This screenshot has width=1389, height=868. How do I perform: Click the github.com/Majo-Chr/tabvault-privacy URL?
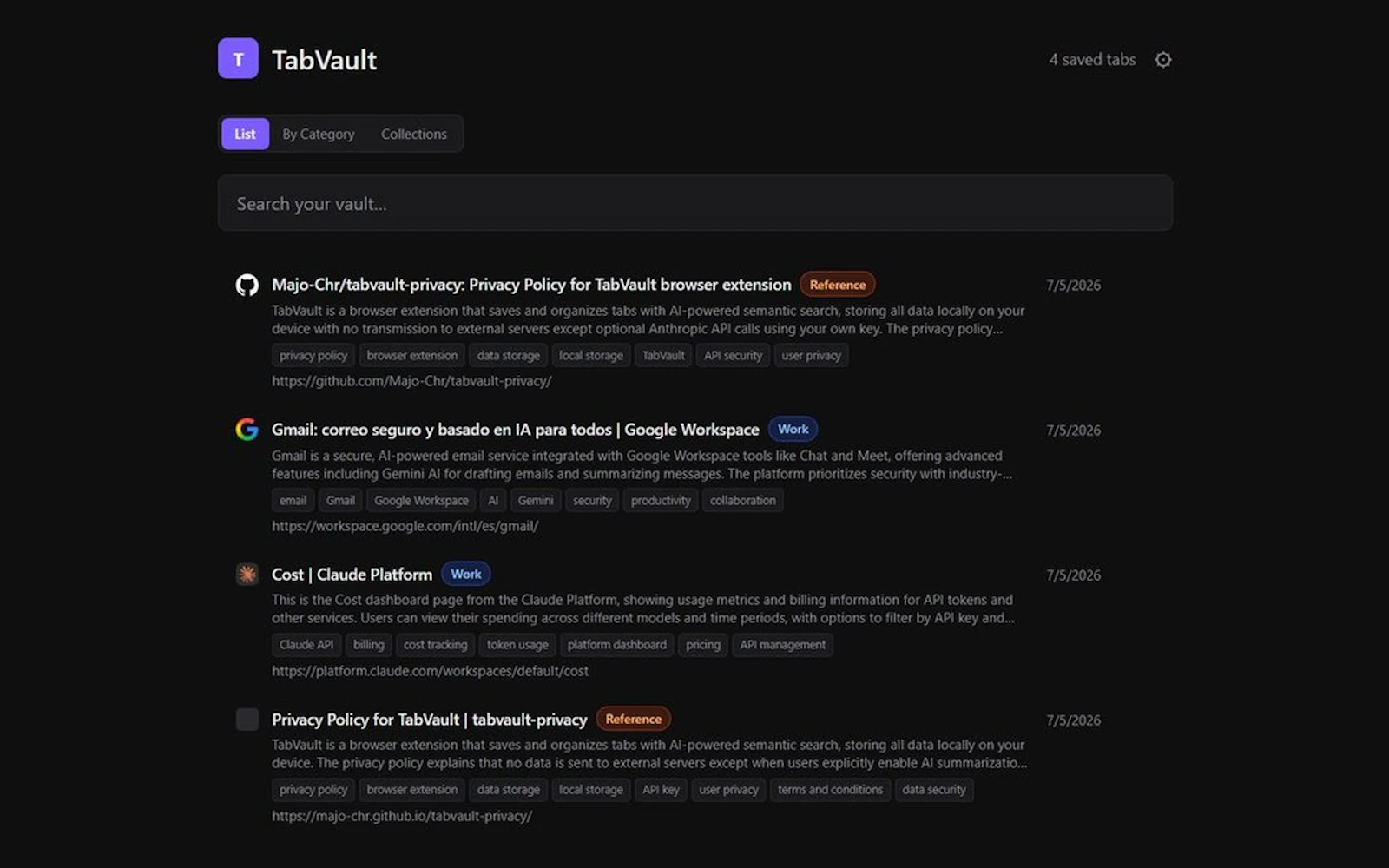411,381
